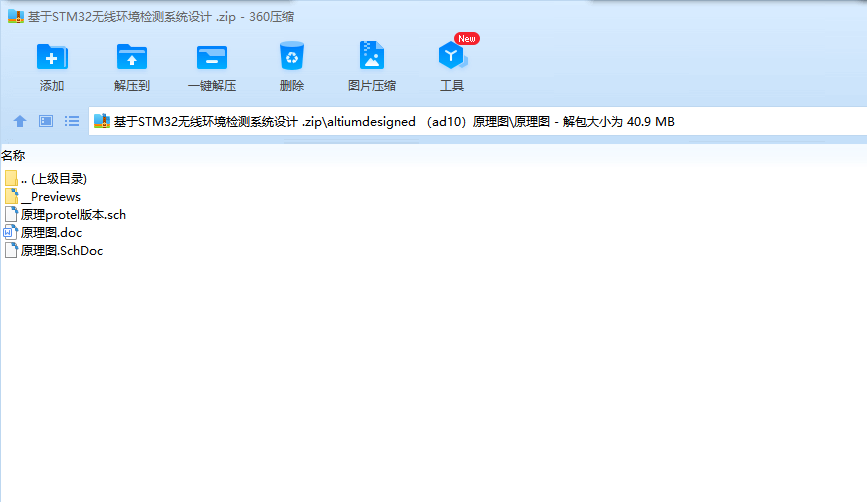Image resolution: width=867 pixels, height=502 pixels.
Task: Click the 360压缩 icon in the title bar
Action: [x=15, y=16]
